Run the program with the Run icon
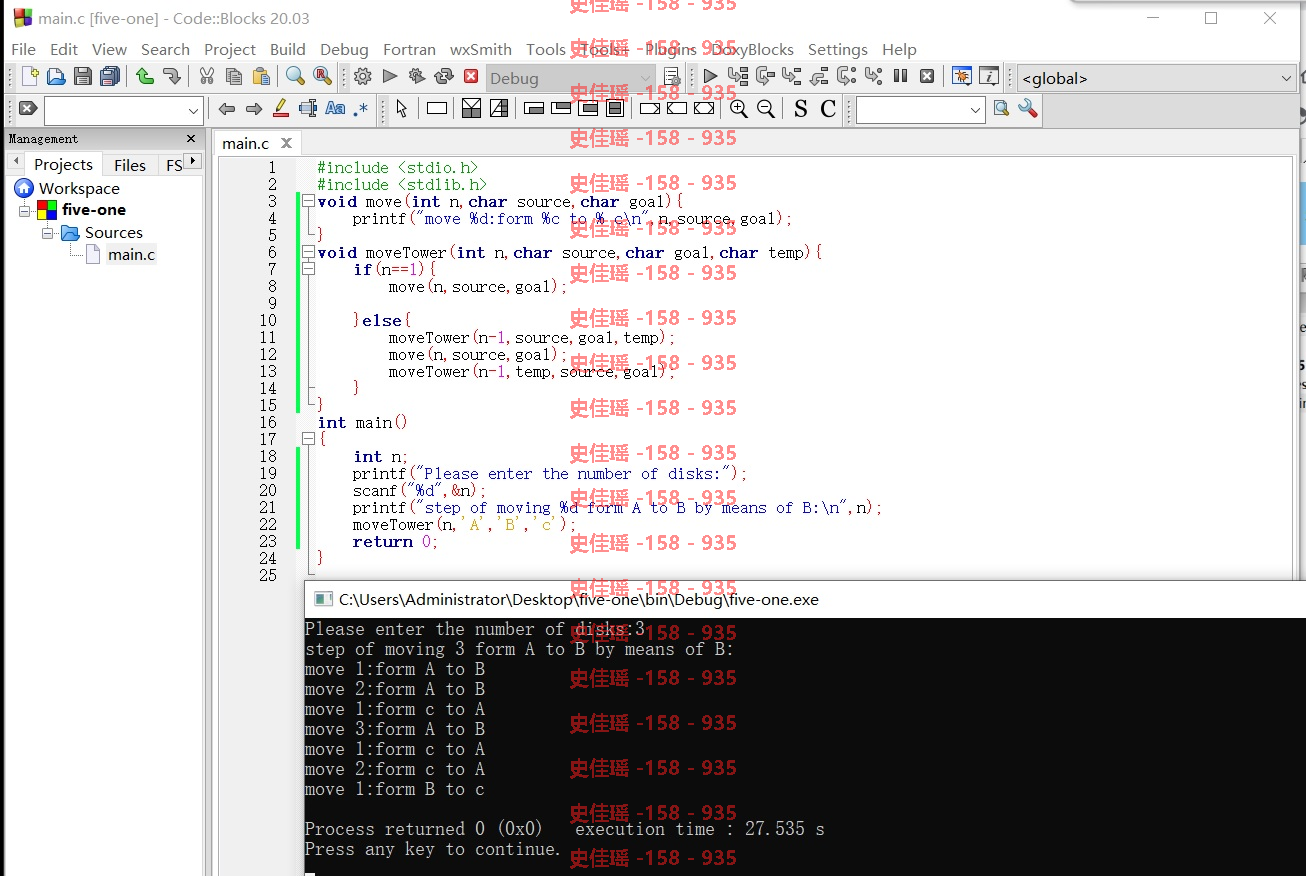 [x=390, y=76]
